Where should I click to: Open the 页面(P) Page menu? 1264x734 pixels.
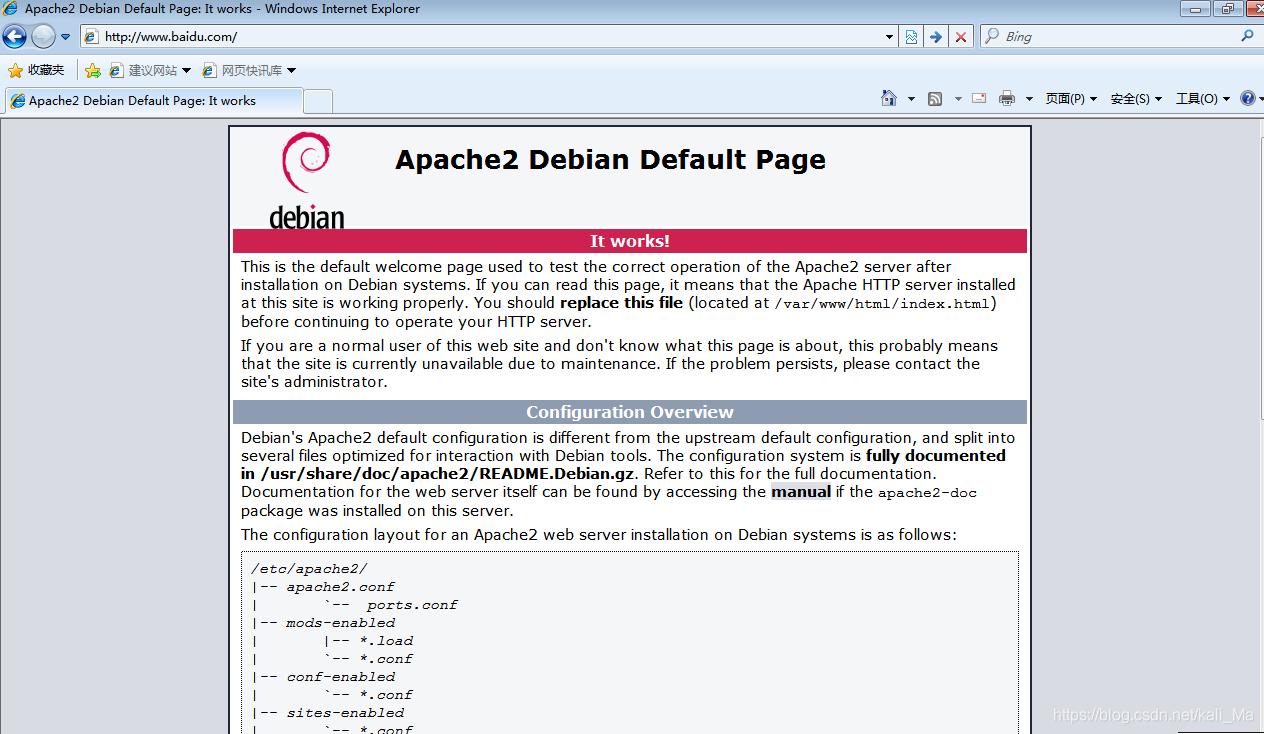[1070, 98]
